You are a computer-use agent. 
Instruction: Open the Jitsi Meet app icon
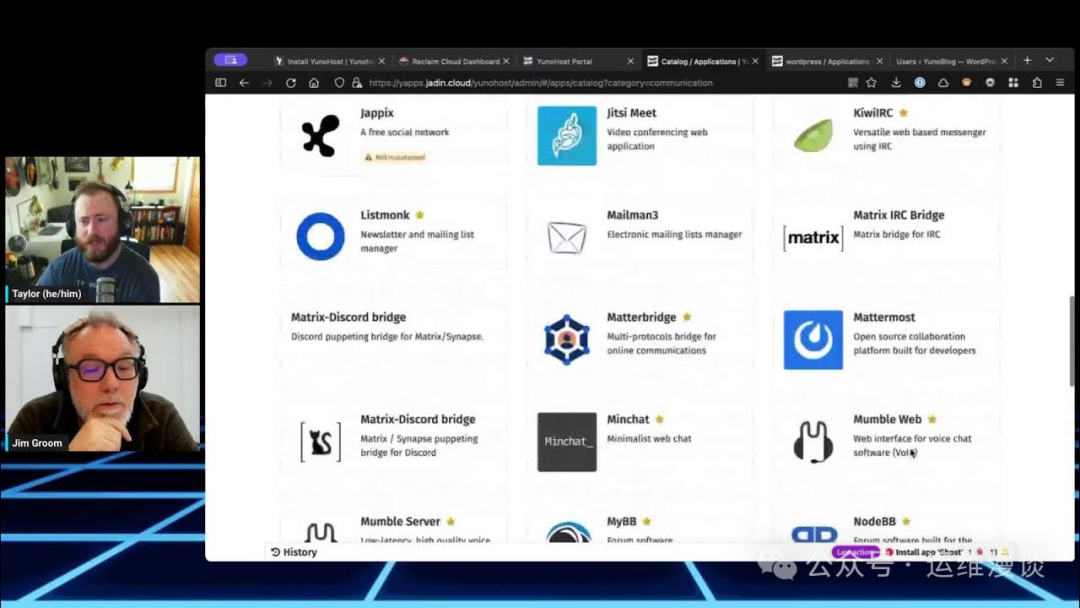tap(567, 136)
